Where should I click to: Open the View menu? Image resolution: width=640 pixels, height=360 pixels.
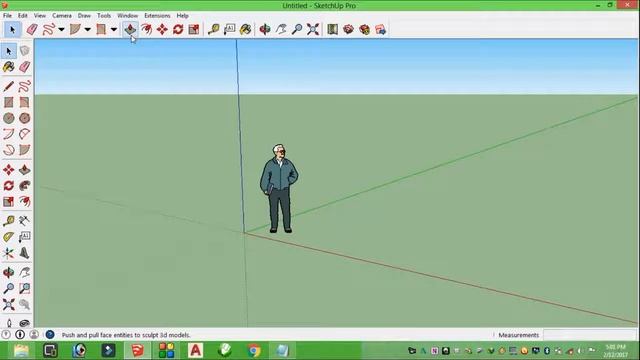tap(40, 16)
